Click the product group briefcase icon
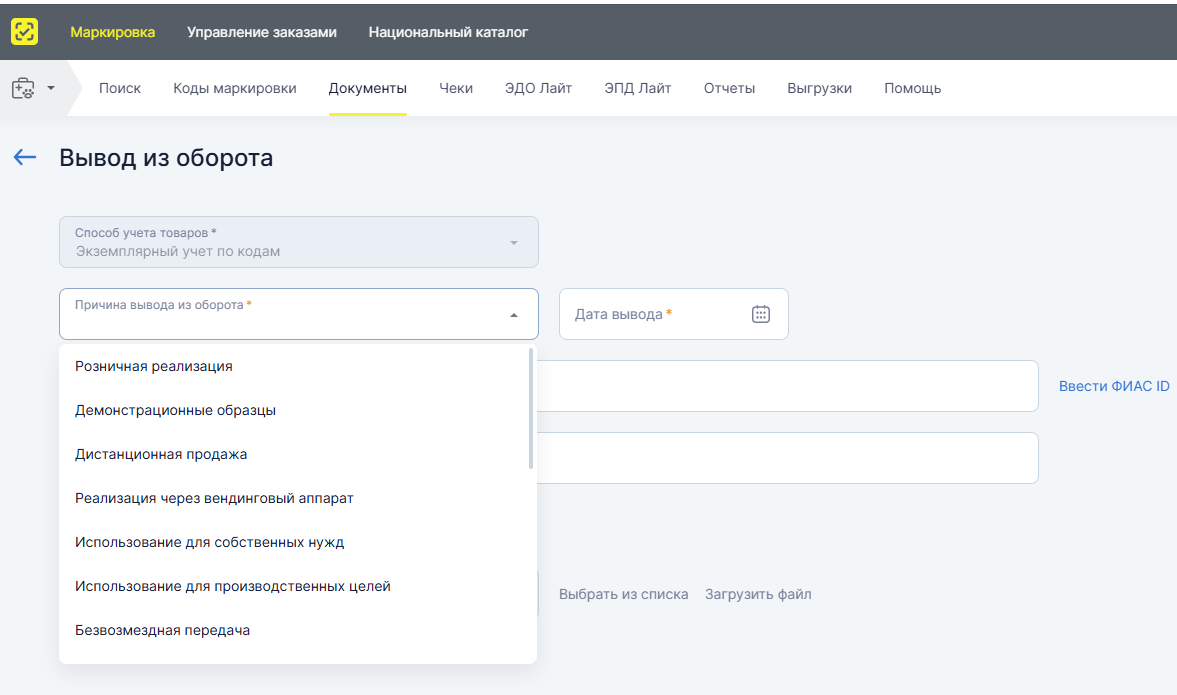Viewport: 1177px width, 695px height. click(23, 88)
